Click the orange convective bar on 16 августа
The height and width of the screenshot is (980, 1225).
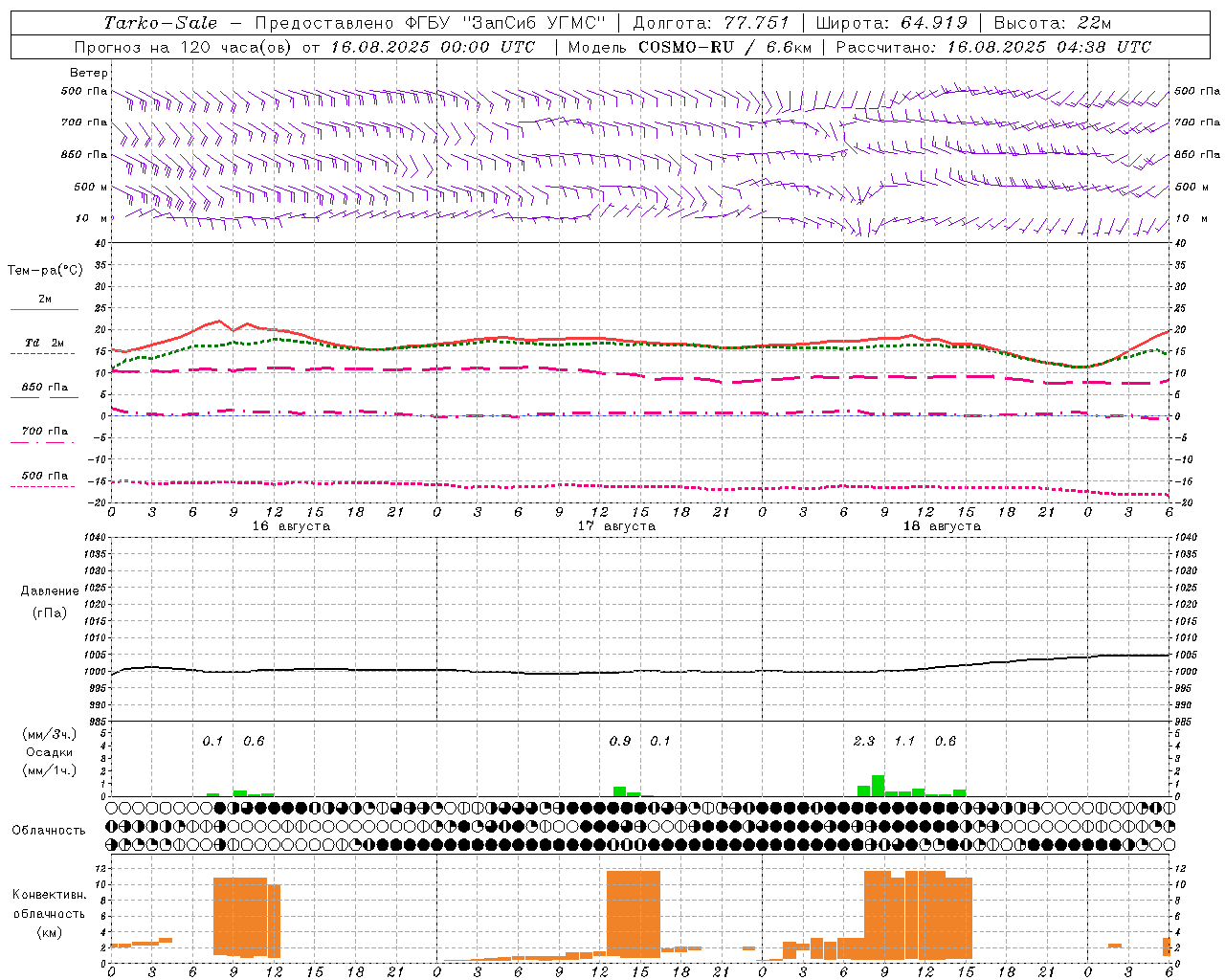tap(247, 917)
